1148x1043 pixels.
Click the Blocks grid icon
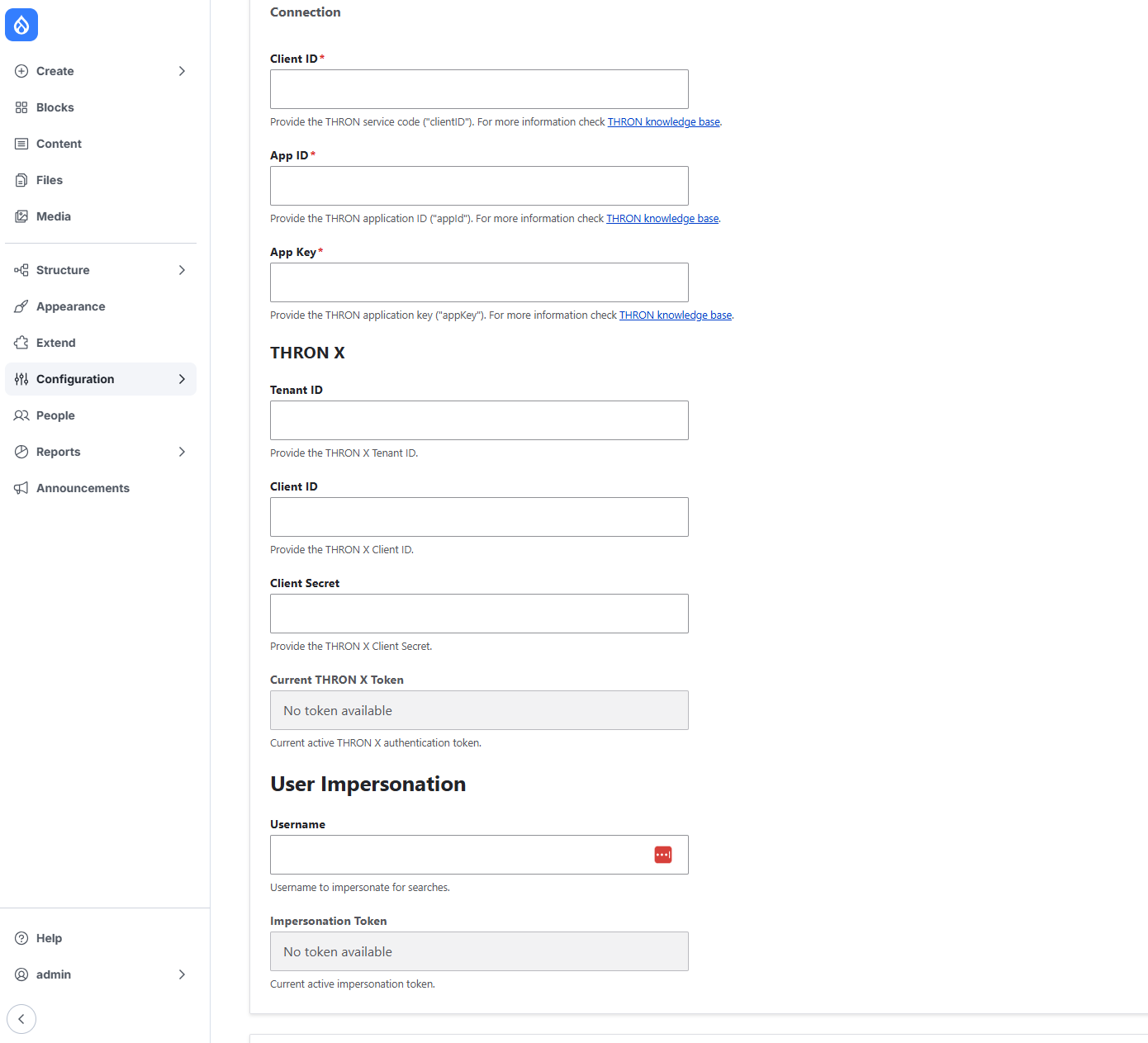click(21, 107)
